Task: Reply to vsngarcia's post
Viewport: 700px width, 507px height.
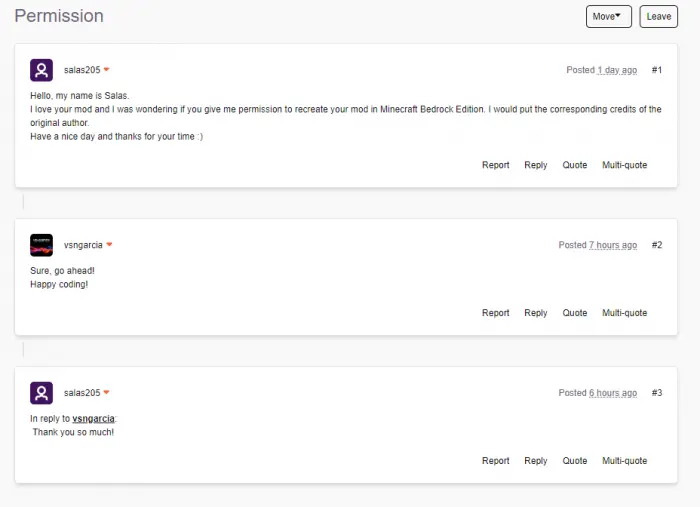Action: coord(535,313)
